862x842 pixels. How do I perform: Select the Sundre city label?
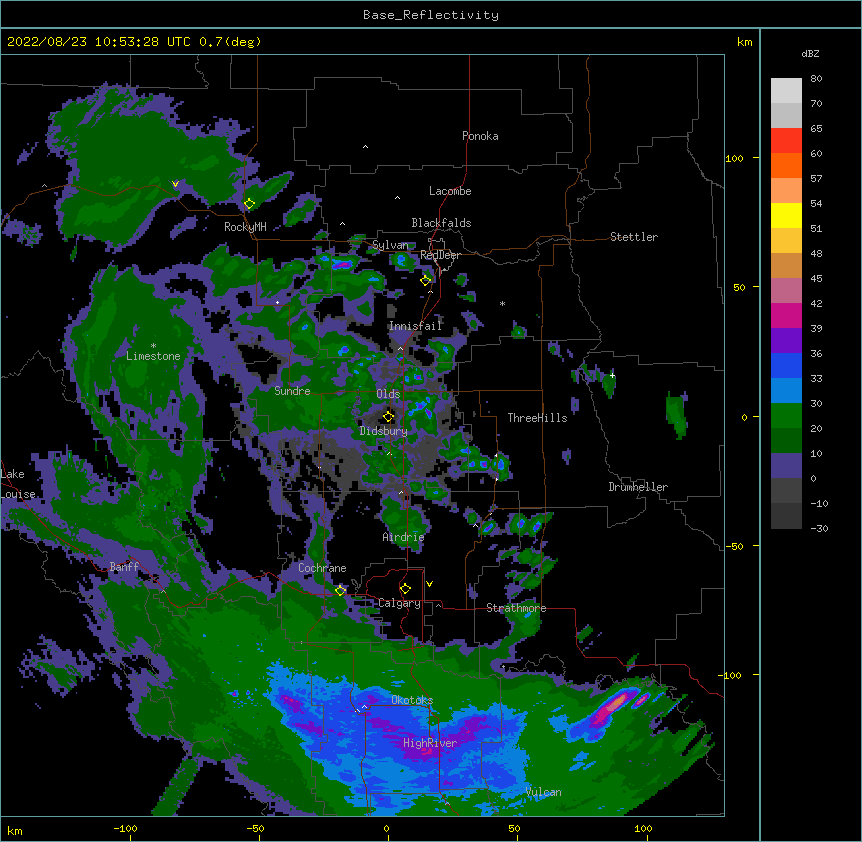[x=292, y=391]
